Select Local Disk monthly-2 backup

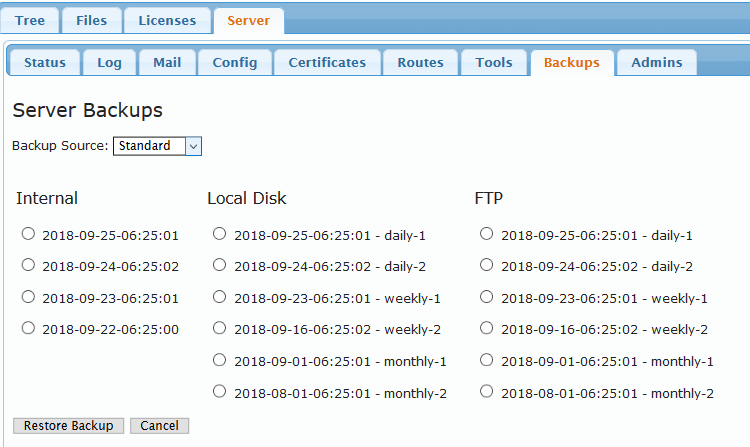(x=219, y=391)
